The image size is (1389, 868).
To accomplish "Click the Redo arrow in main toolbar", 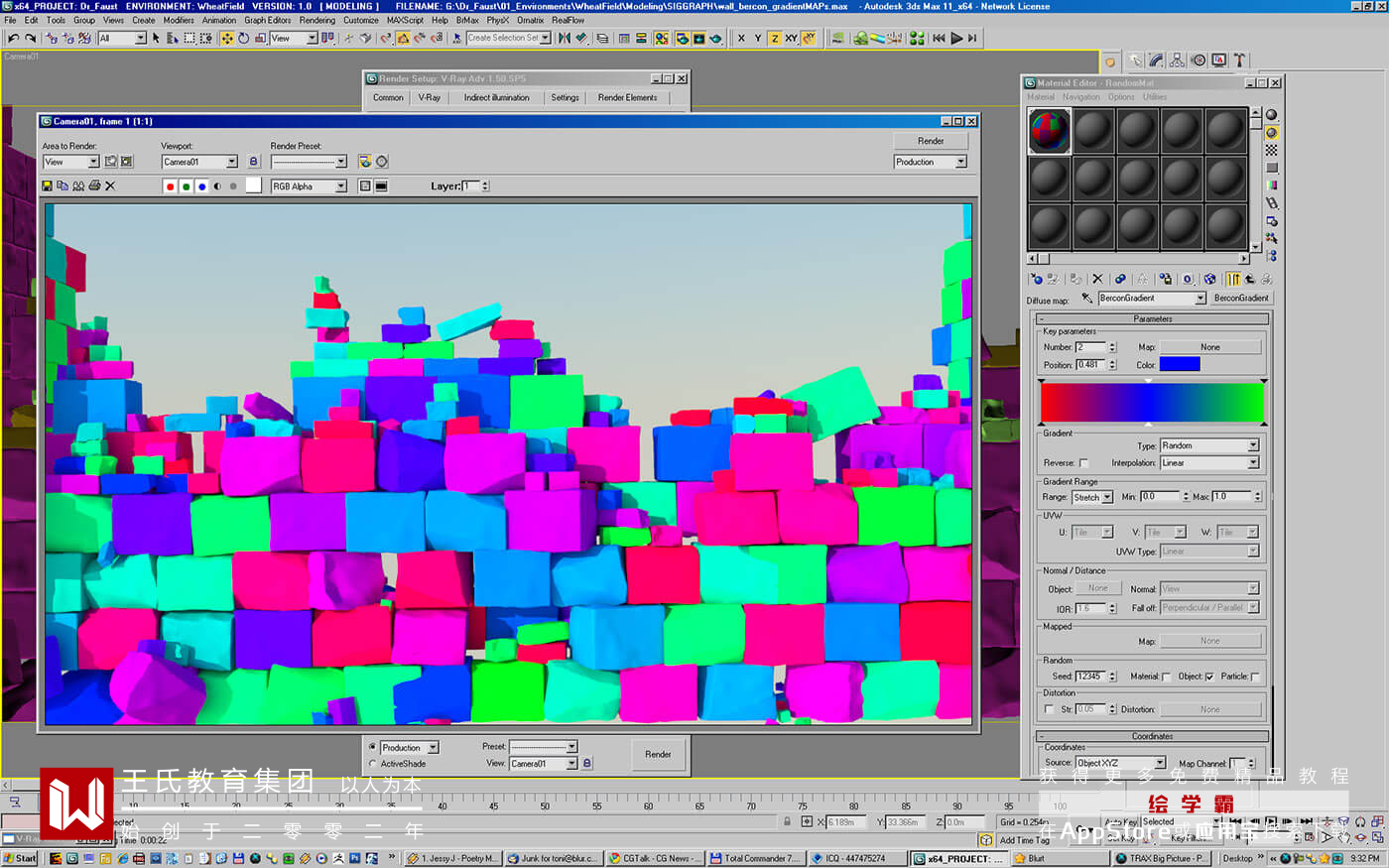I will [x=31, y=38].
